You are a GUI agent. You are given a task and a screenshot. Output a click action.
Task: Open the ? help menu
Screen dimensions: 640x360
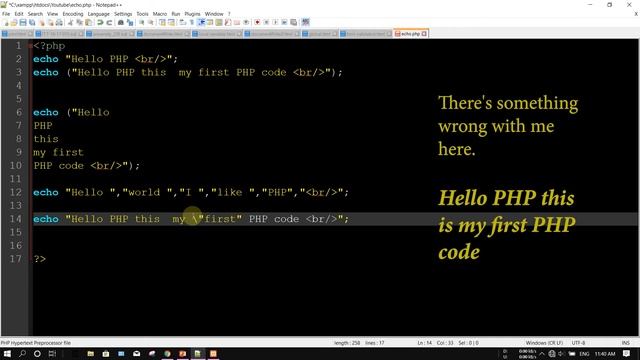229,14
